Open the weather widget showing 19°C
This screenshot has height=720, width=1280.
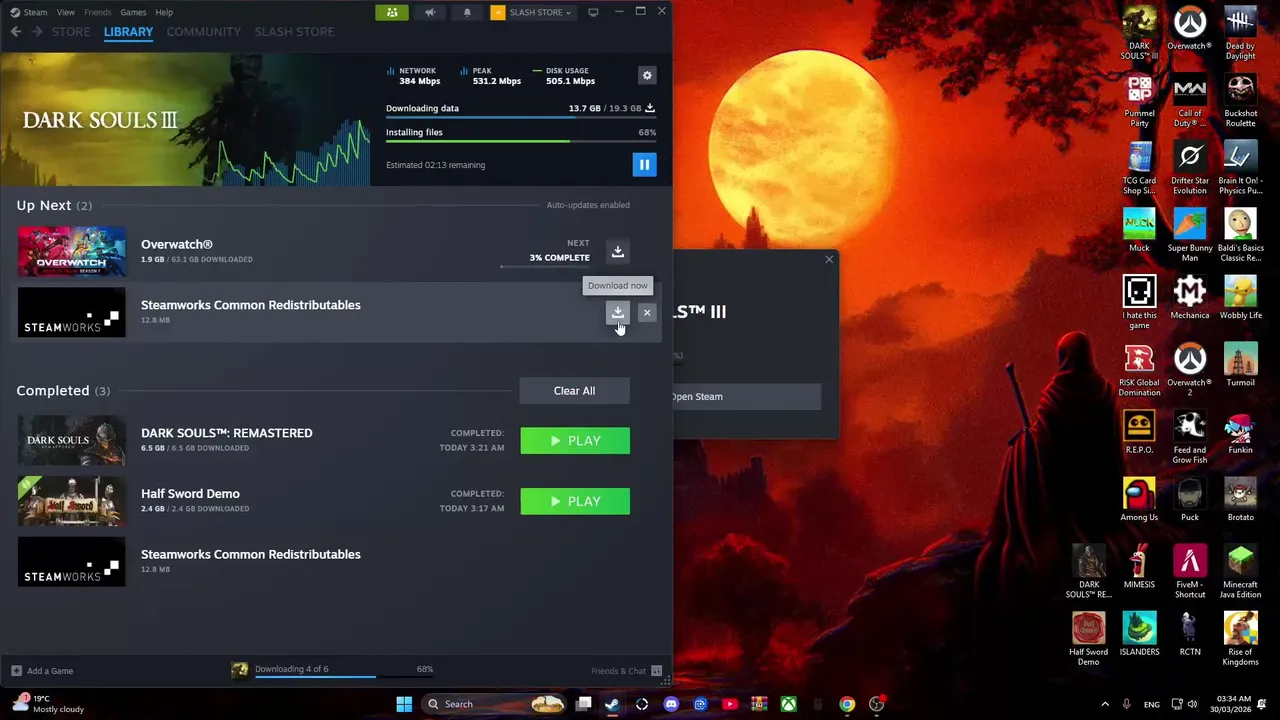click(x=48, y=704)
